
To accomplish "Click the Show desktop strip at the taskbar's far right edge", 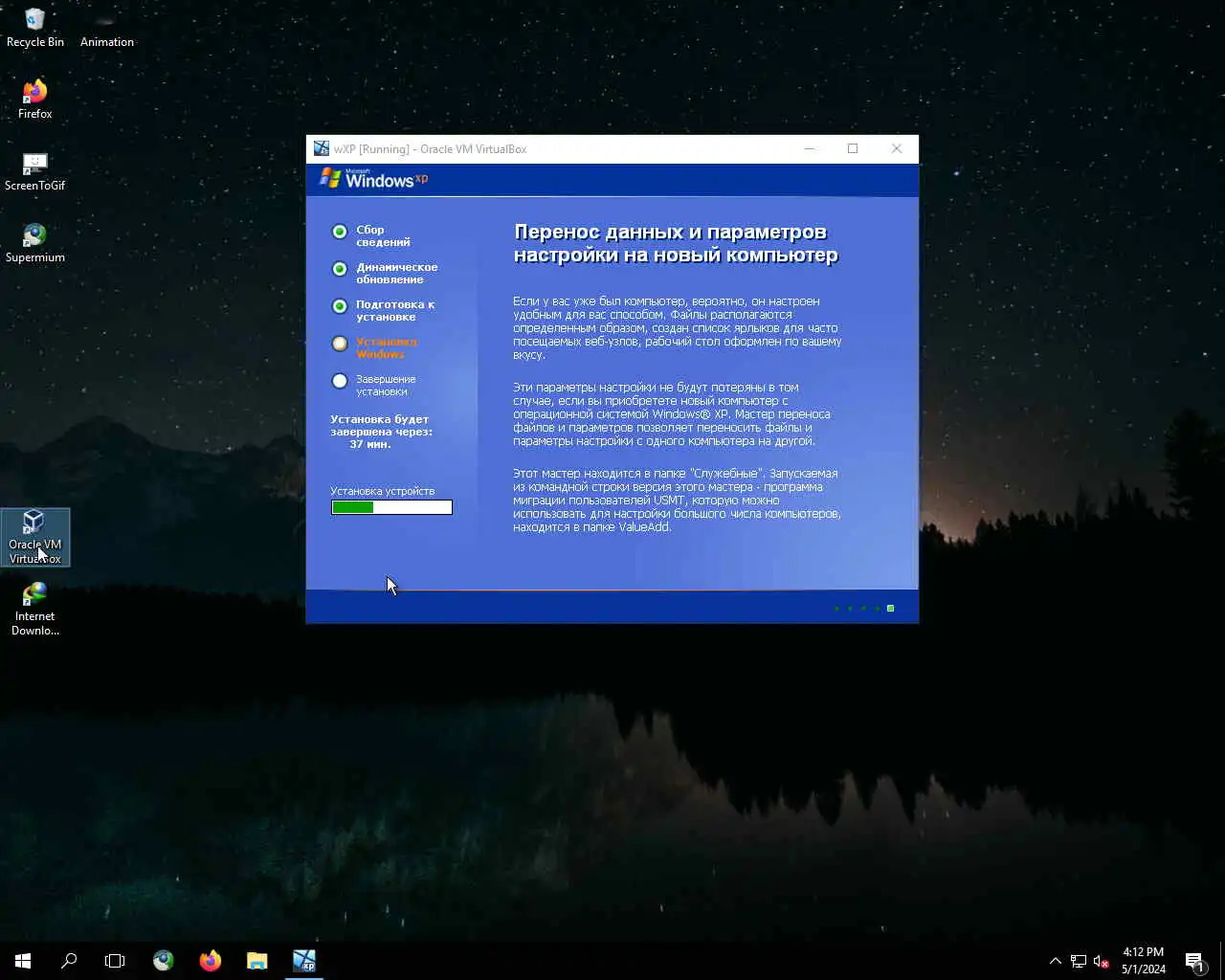I will click(1222, 961).
